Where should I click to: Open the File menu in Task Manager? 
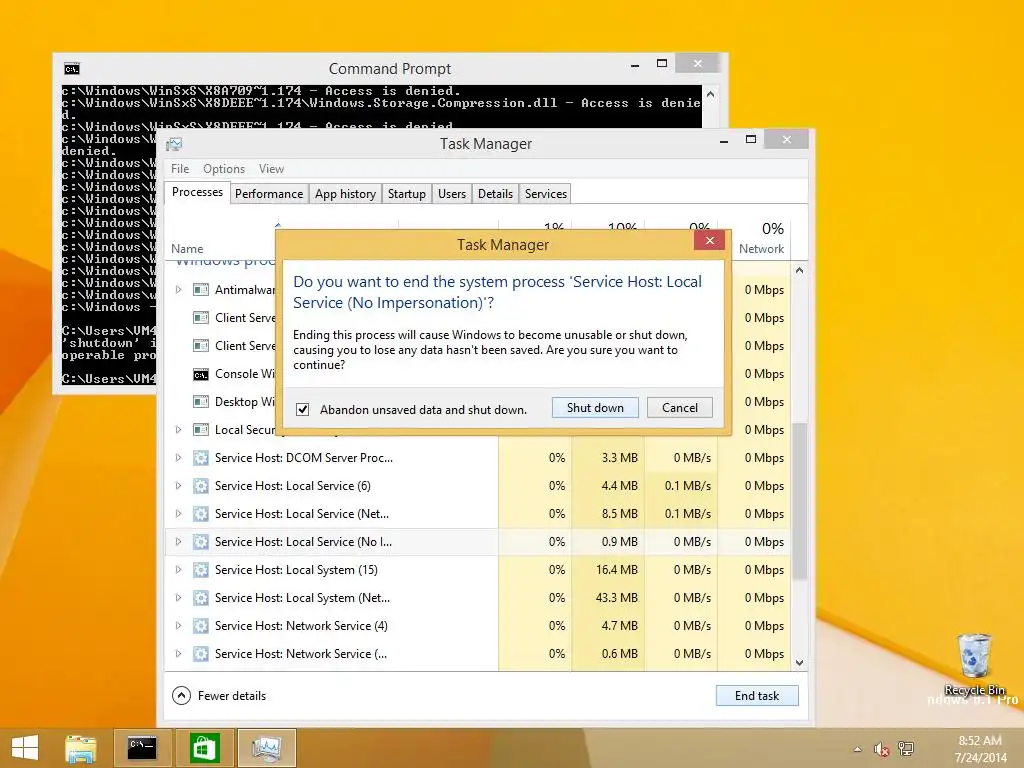coord(180,168)
